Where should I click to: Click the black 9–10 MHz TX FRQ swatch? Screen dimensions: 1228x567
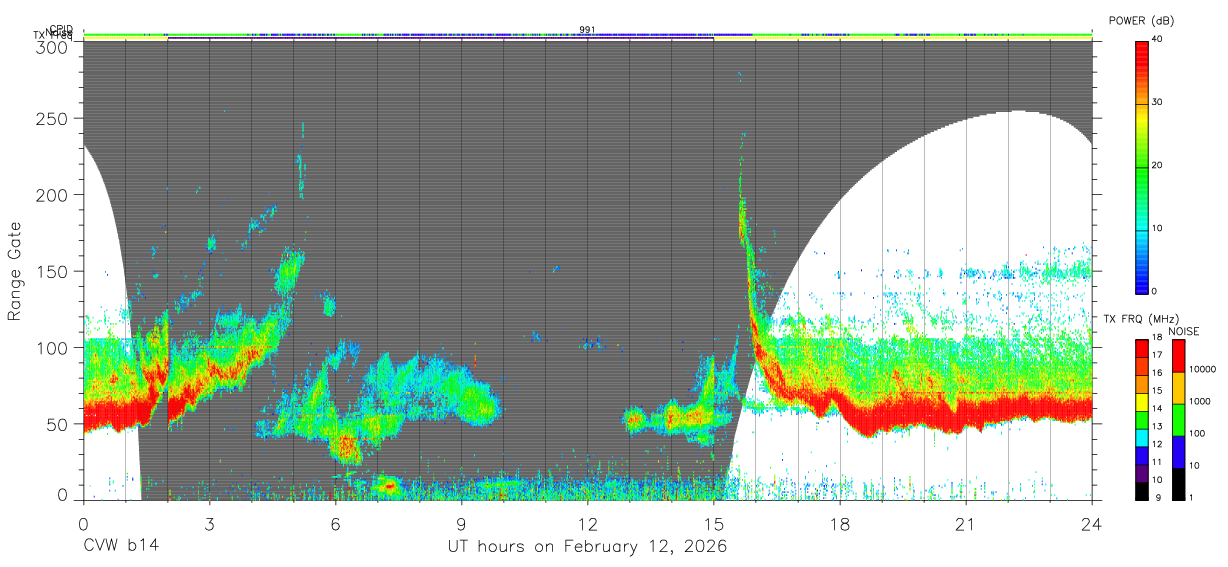[1141, 490]
